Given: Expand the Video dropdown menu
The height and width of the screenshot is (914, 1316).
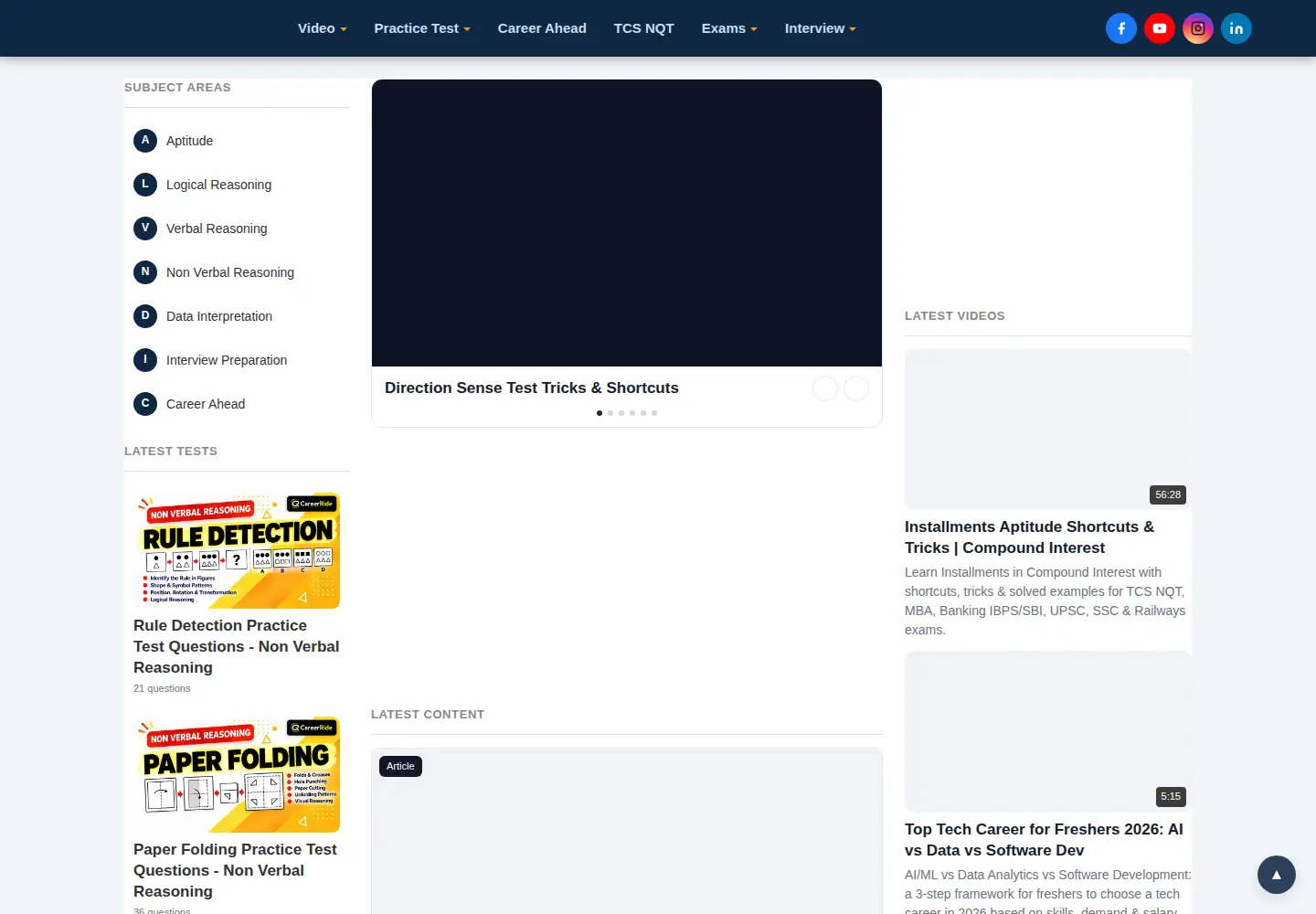Looking at the screenshot, I should [322, 28].
